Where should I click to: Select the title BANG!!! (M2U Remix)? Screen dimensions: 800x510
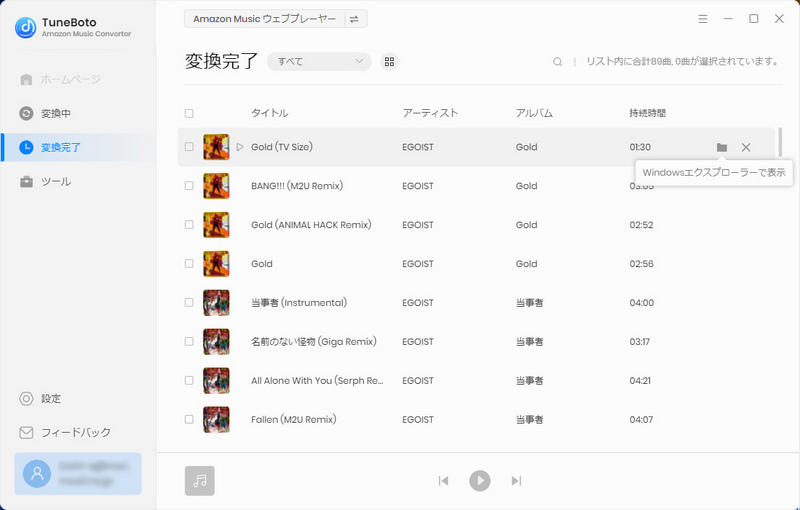tap(297, 186)
